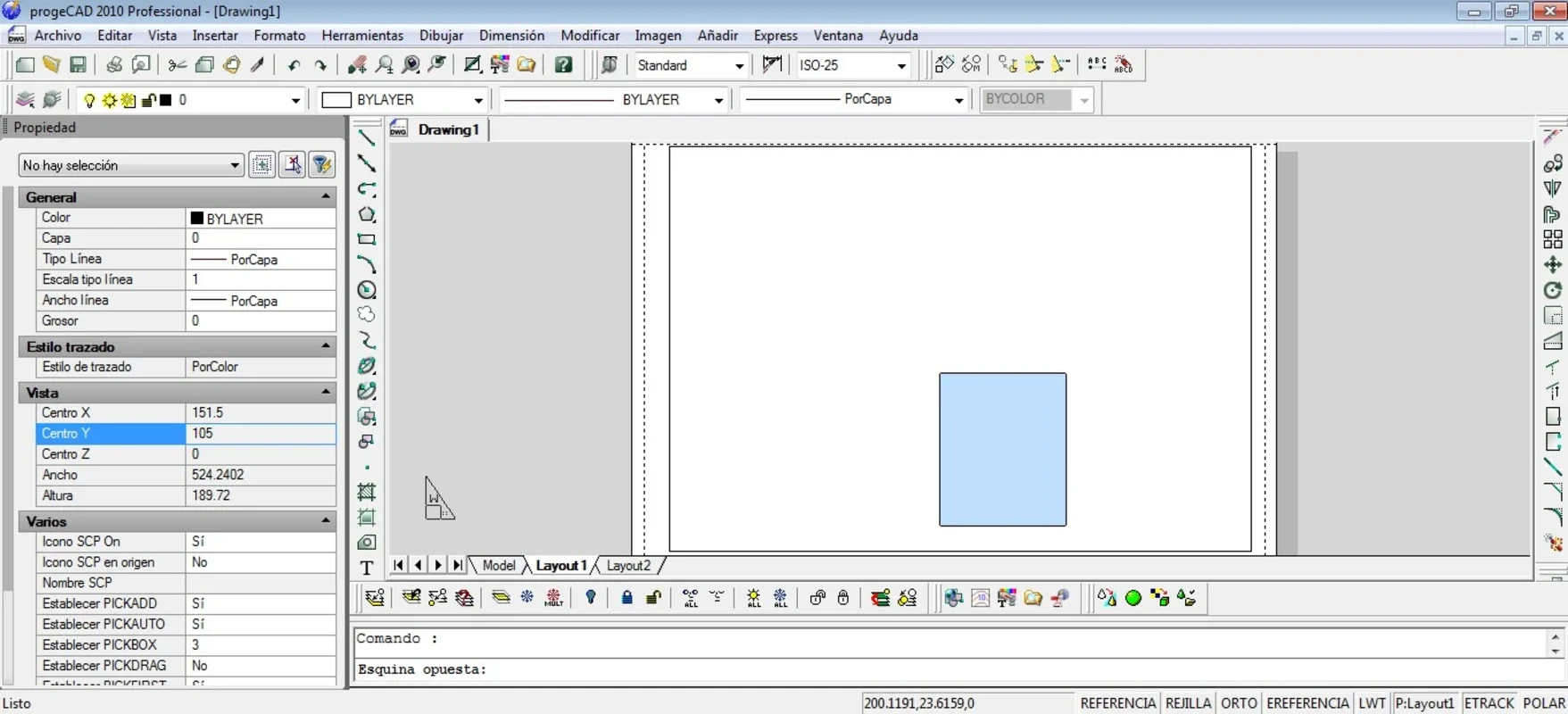The width and height of the screenshot is (1568, 714).
Task: Click the Zoom Realtime magnifier icon
Action: 385,65
